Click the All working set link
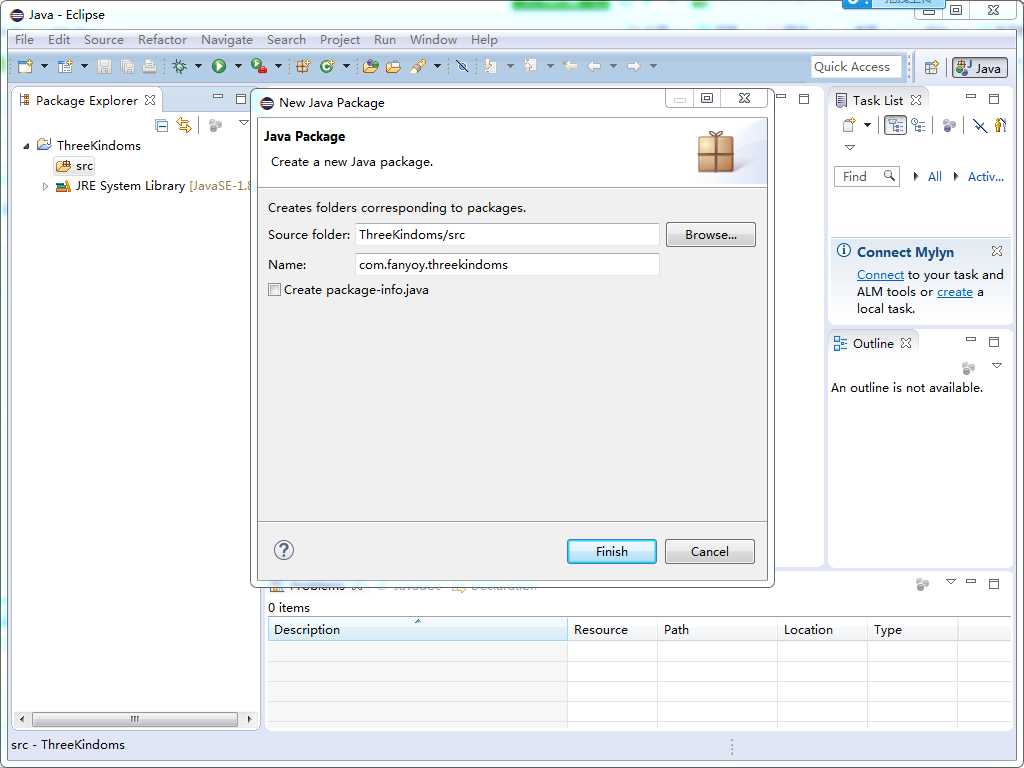 [x=935, y=176]
